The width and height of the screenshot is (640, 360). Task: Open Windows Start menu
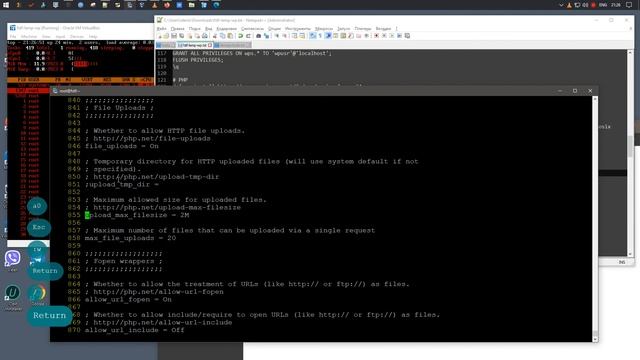click(6, 5)
